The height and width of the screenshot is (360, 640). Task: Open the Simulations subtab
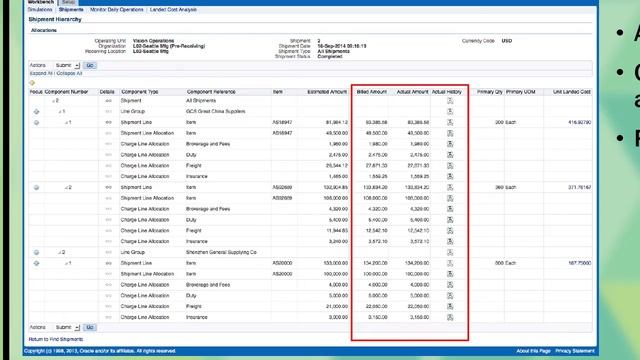pos(40,9)
